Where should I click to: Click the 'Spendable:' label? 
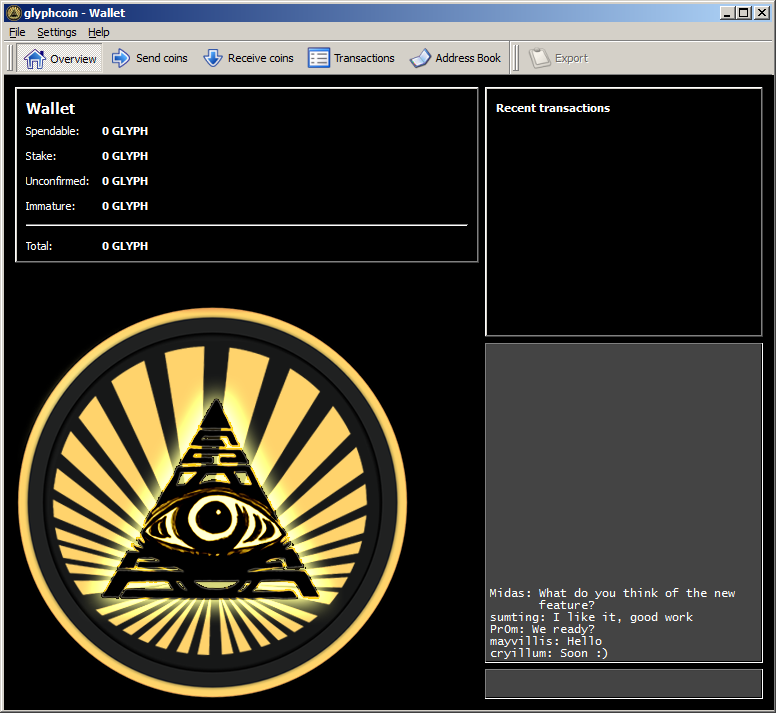click(52, 131)
